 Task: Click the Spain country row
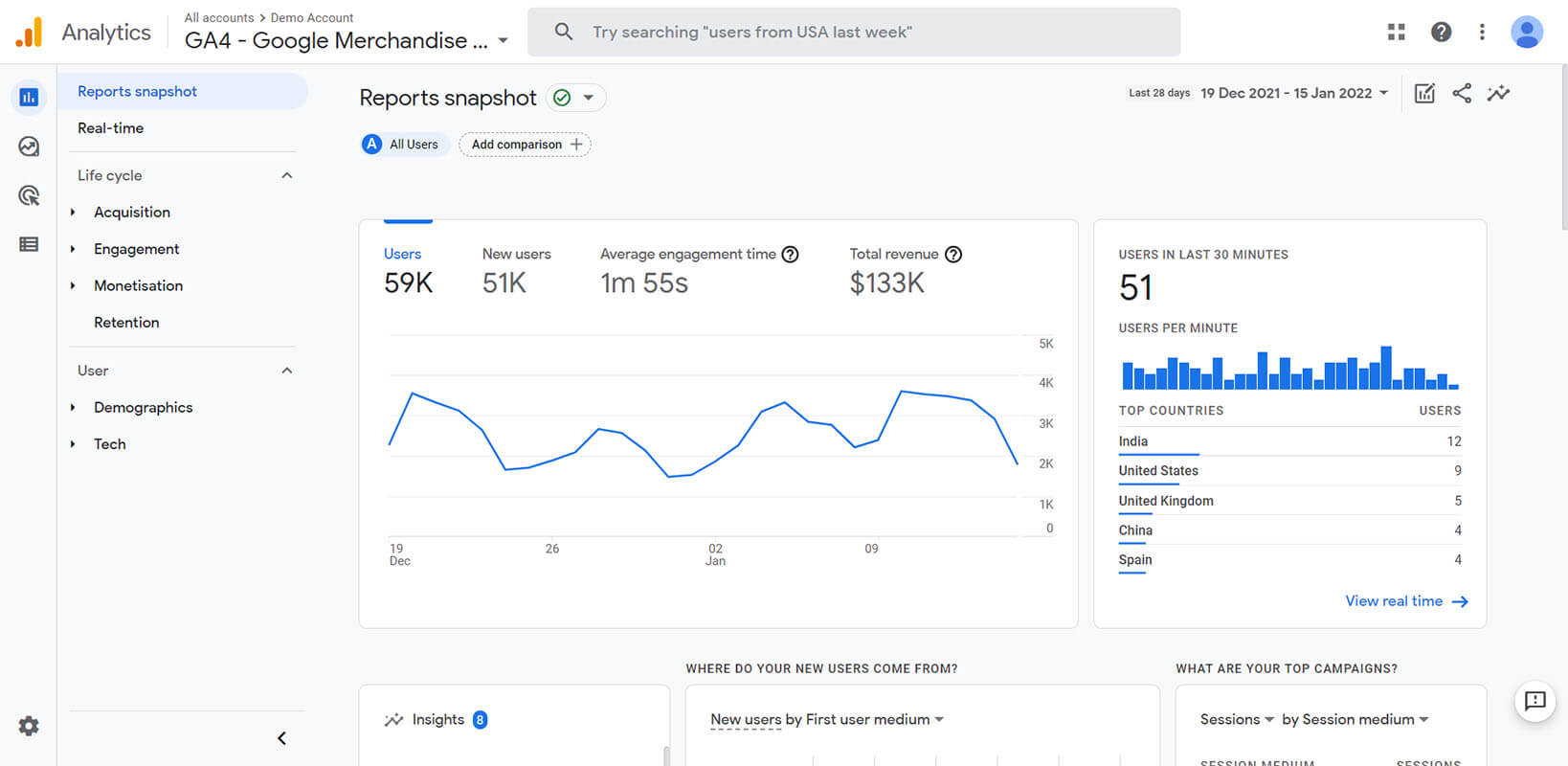coord(1289,560)
